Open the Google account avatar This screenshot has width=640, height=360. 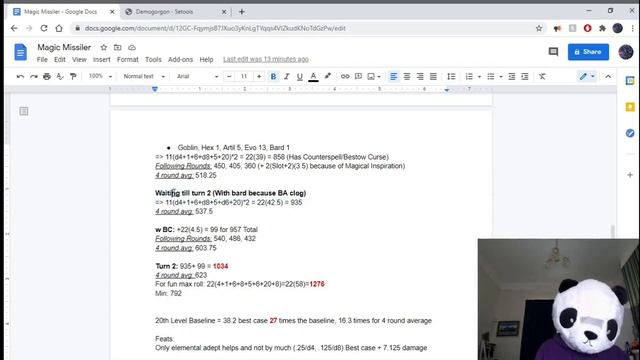click(x=626, y=52)
